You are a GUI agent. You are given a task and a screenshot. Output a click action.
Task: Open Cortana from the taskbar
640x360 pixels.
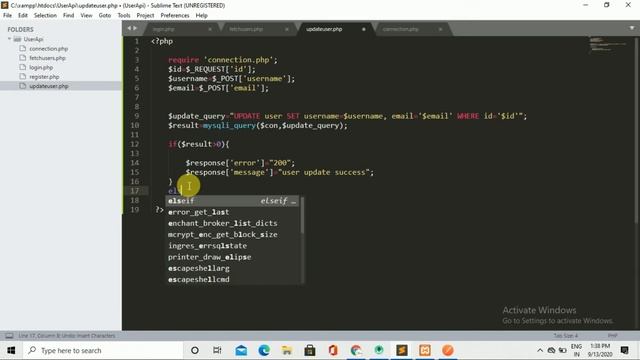195,350
